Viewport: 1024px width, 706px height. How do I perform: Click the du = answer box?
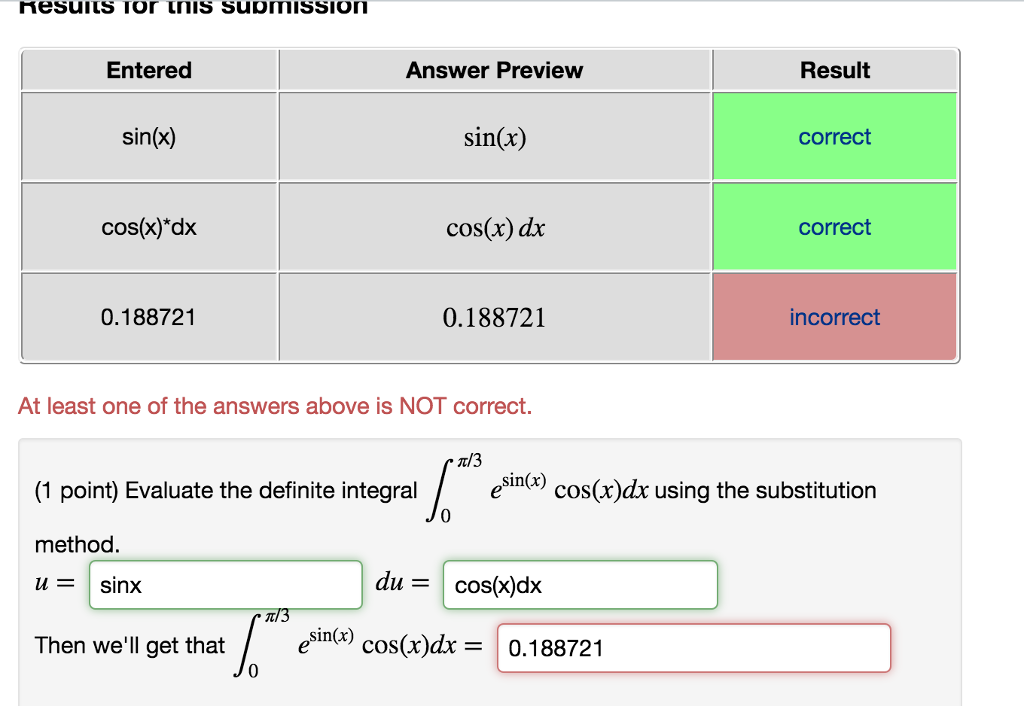[x=580, y=585]
